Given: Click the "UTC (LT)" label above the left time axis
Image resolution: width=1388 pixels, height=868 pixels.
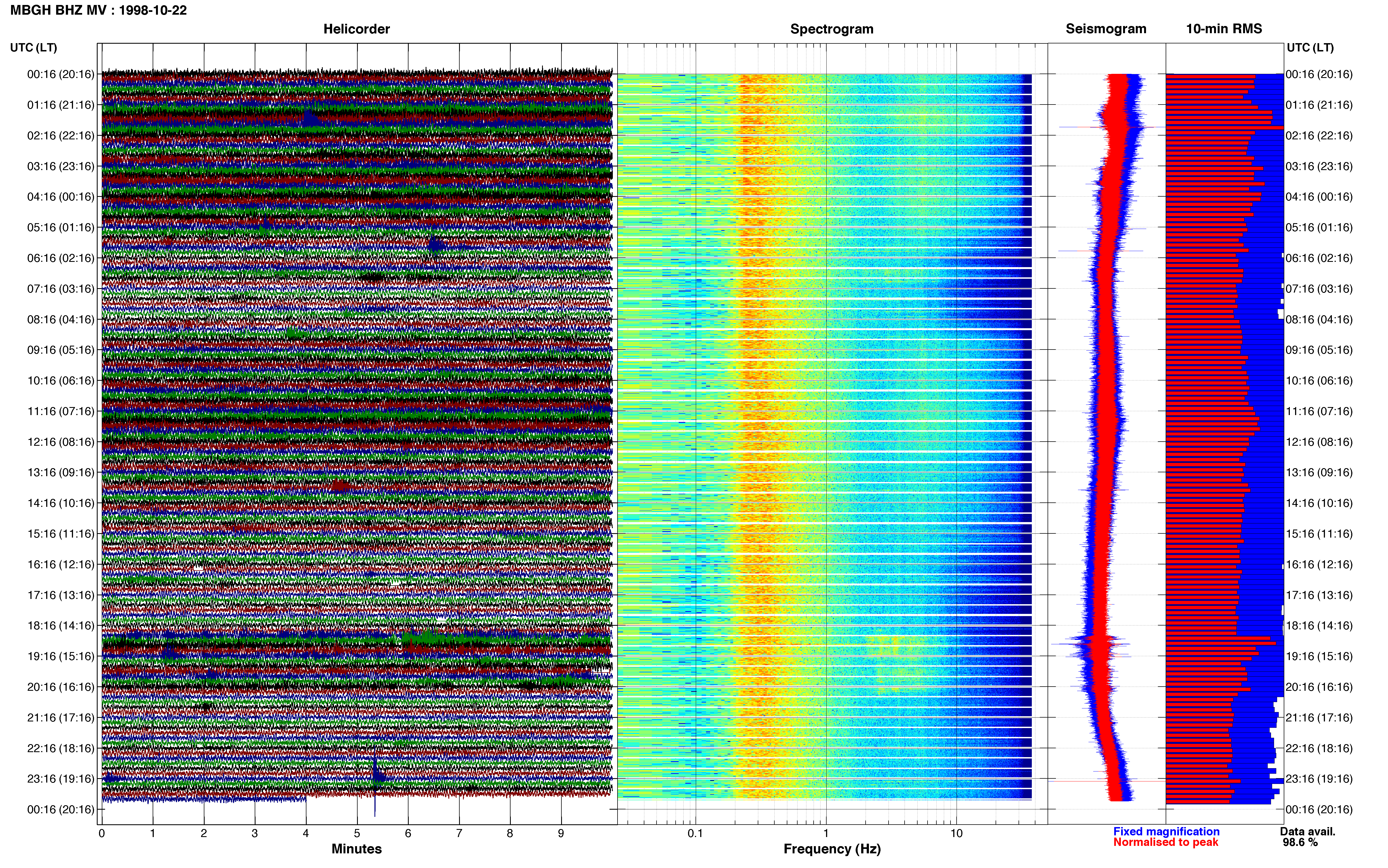Looking at the screenshot, I should click(x=33, y=48).
